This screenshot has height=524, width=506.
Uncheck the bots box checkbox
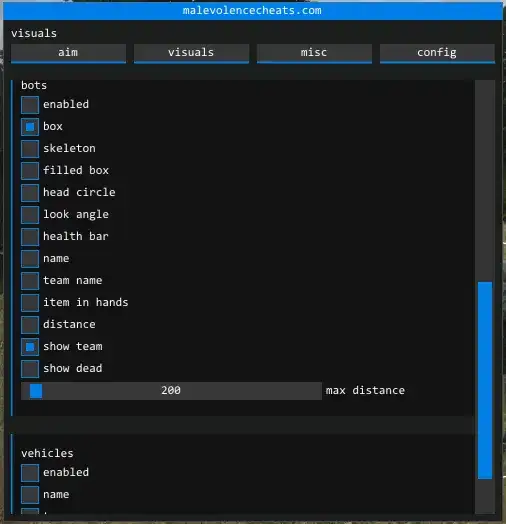click(30, 127)
